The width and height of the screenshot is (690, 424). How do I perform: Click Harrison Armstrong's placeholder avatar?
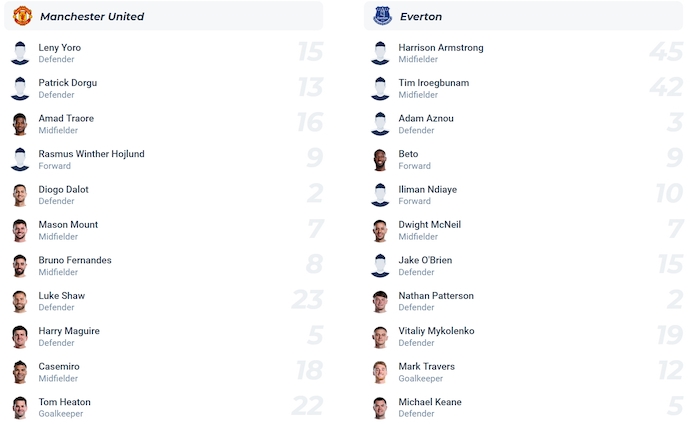[380, 53]
